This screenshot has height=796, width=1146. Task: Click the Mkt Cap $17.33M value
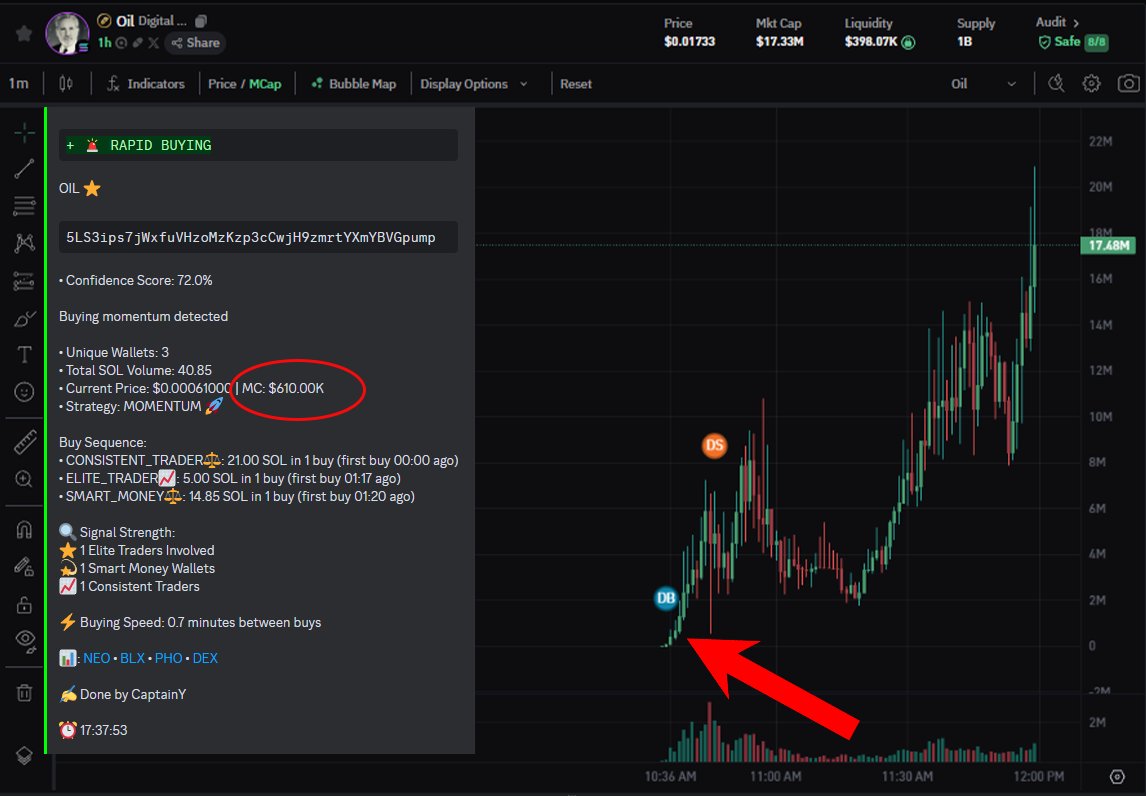779,42
